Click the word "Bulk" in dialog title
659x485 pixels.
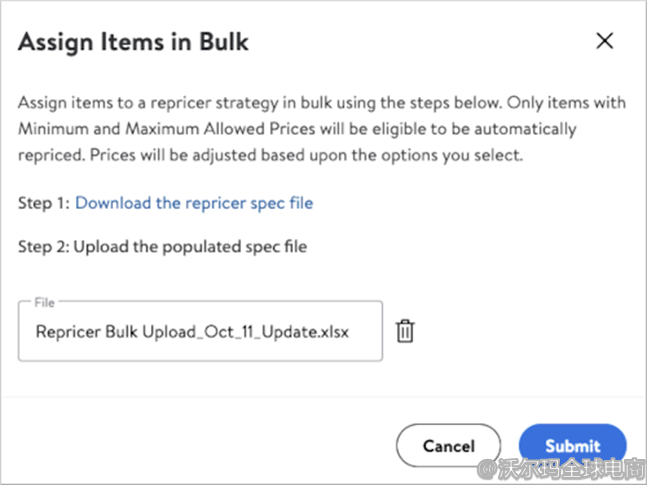coord(222,42)
